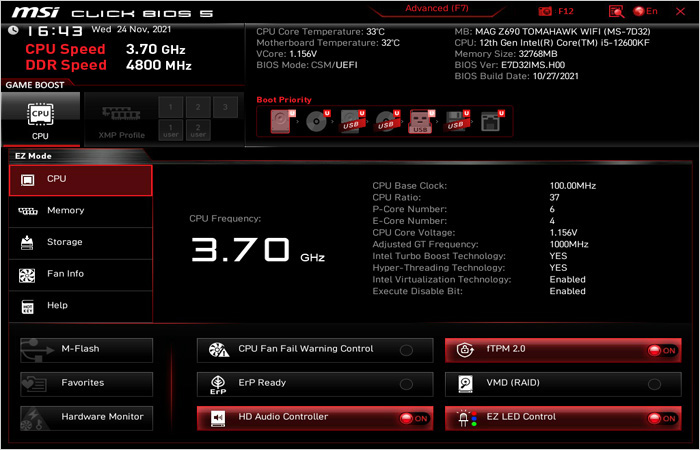The image size is (700, 450).
Task: Select XMP user profile 2
Action: coord(198,130)
